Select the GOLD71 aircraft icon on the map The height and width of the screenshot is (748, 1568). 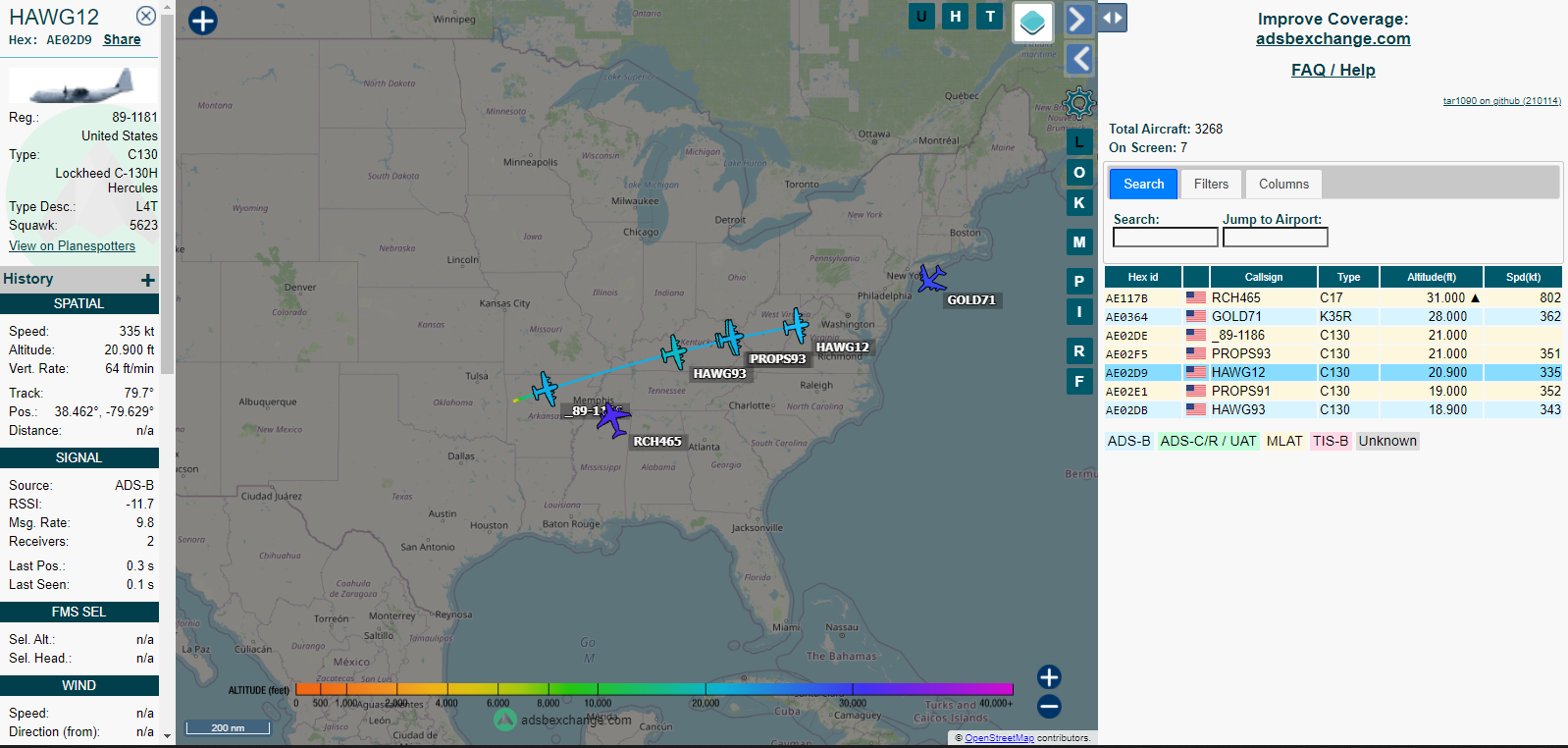[931, 279]
